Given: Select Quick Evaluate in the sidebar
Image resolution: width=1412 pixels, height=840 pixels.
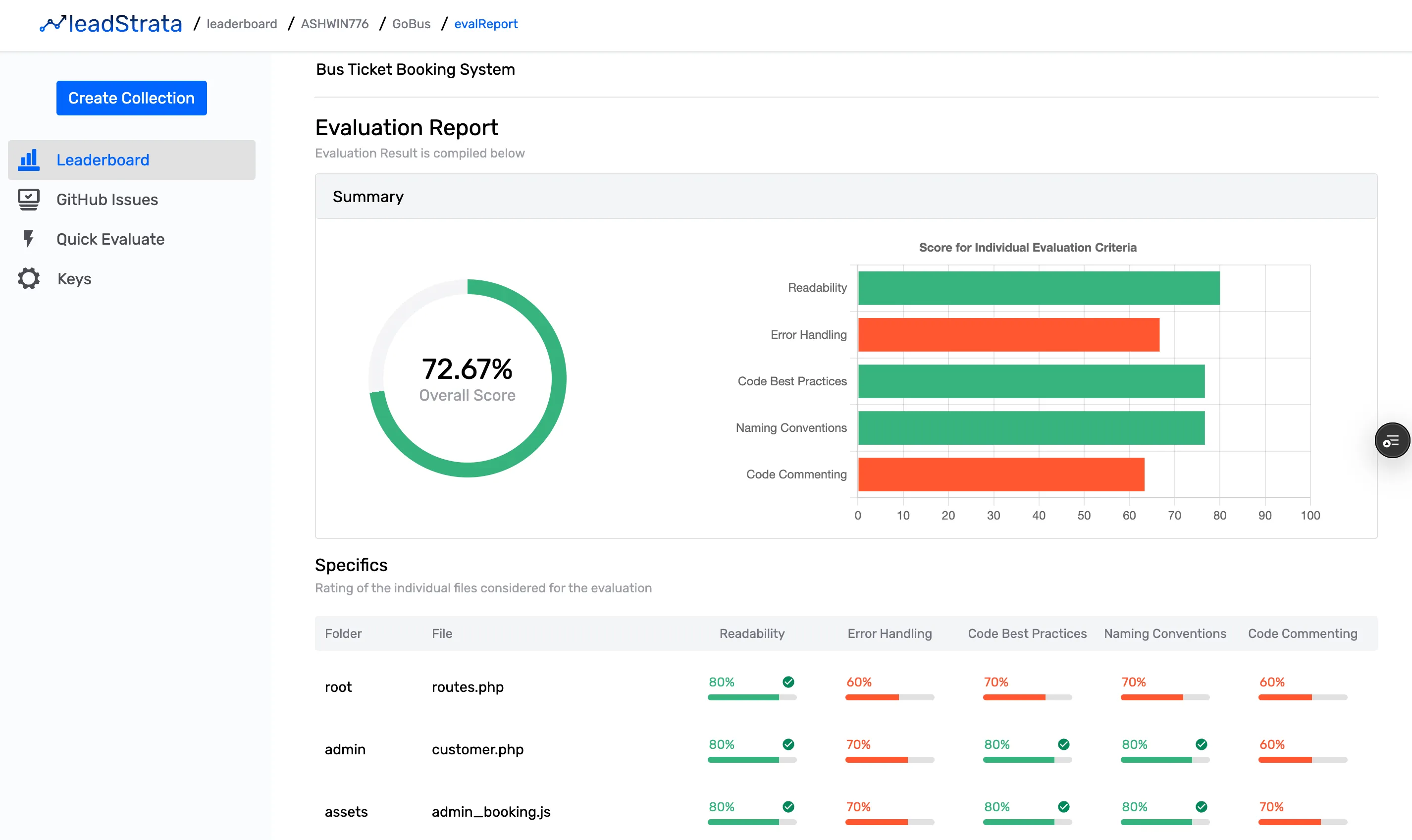Looking at the screenshot, I should click(110, 239).
